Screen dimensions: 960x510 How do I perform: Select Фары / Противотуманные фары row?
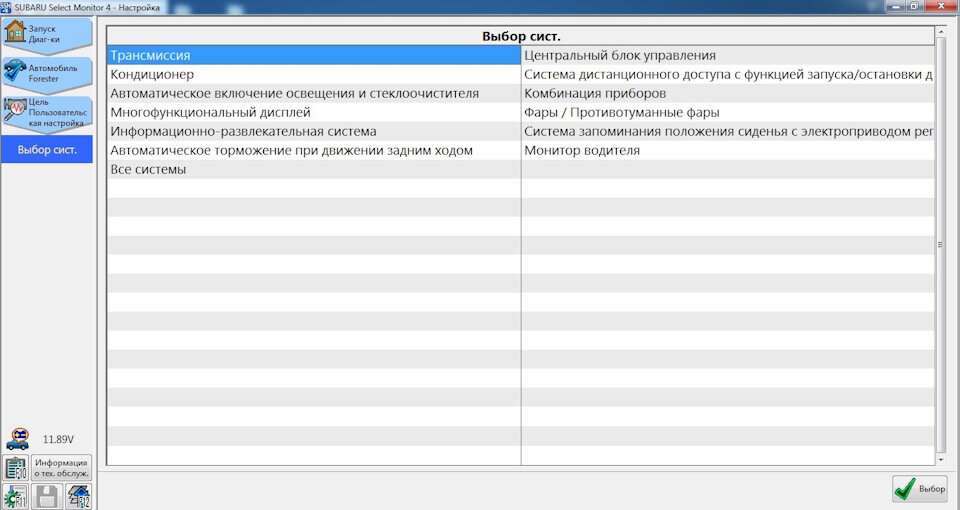[x=728, y=112]
